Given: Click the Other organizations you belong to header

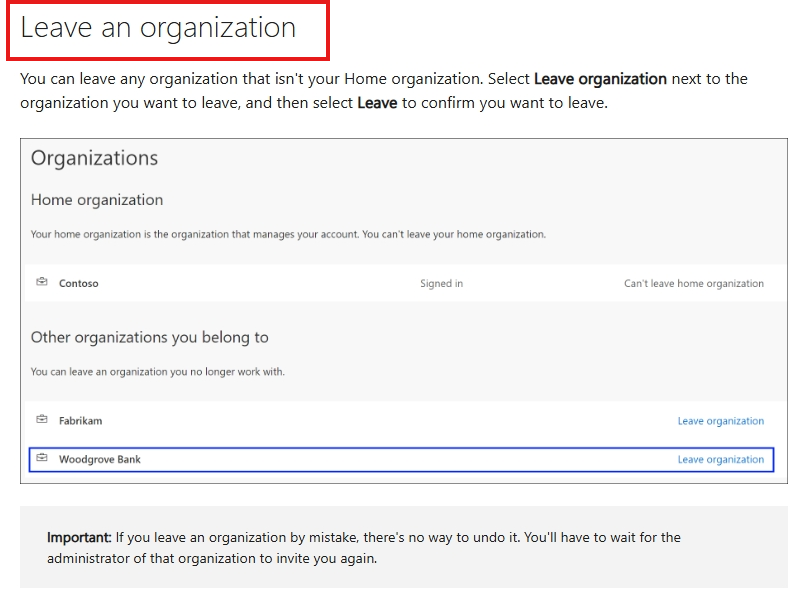Looking at the screenshot, I should (150, 337).
